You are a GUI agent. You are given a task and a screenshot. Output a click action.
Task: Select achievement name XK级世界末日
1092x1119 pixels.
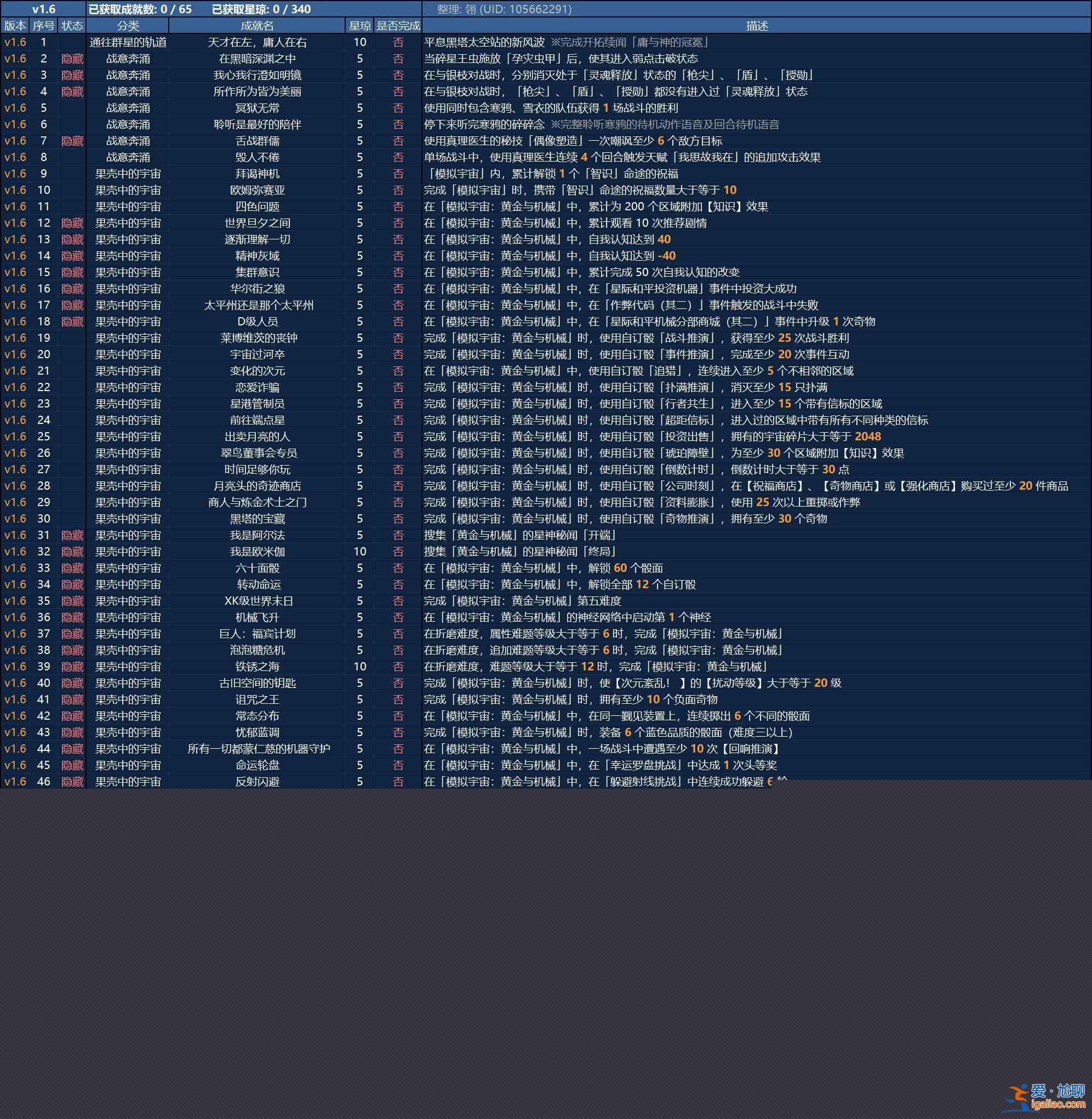click(x=259, y=601)
